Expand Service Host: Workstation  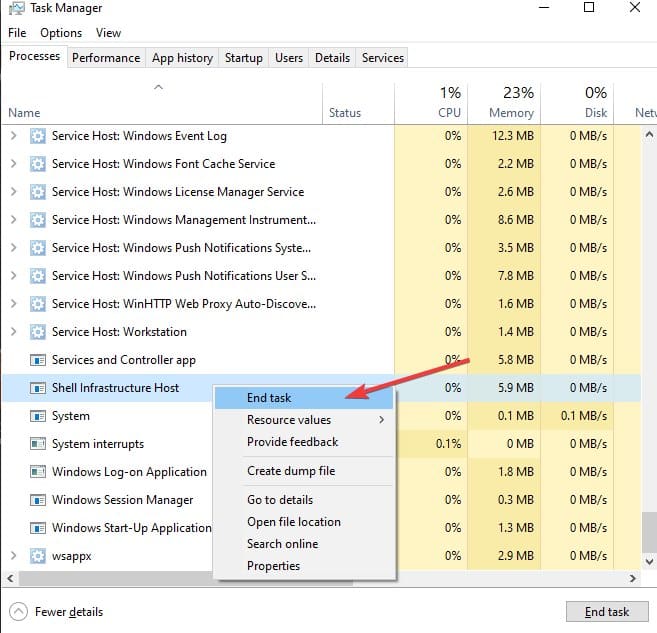[13, 332]
